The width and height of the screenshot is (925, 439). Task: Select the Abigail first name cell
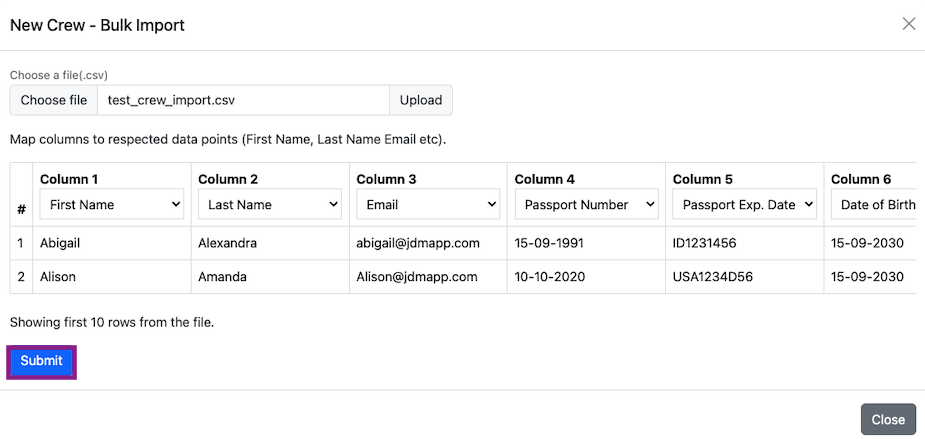[65, 243]
